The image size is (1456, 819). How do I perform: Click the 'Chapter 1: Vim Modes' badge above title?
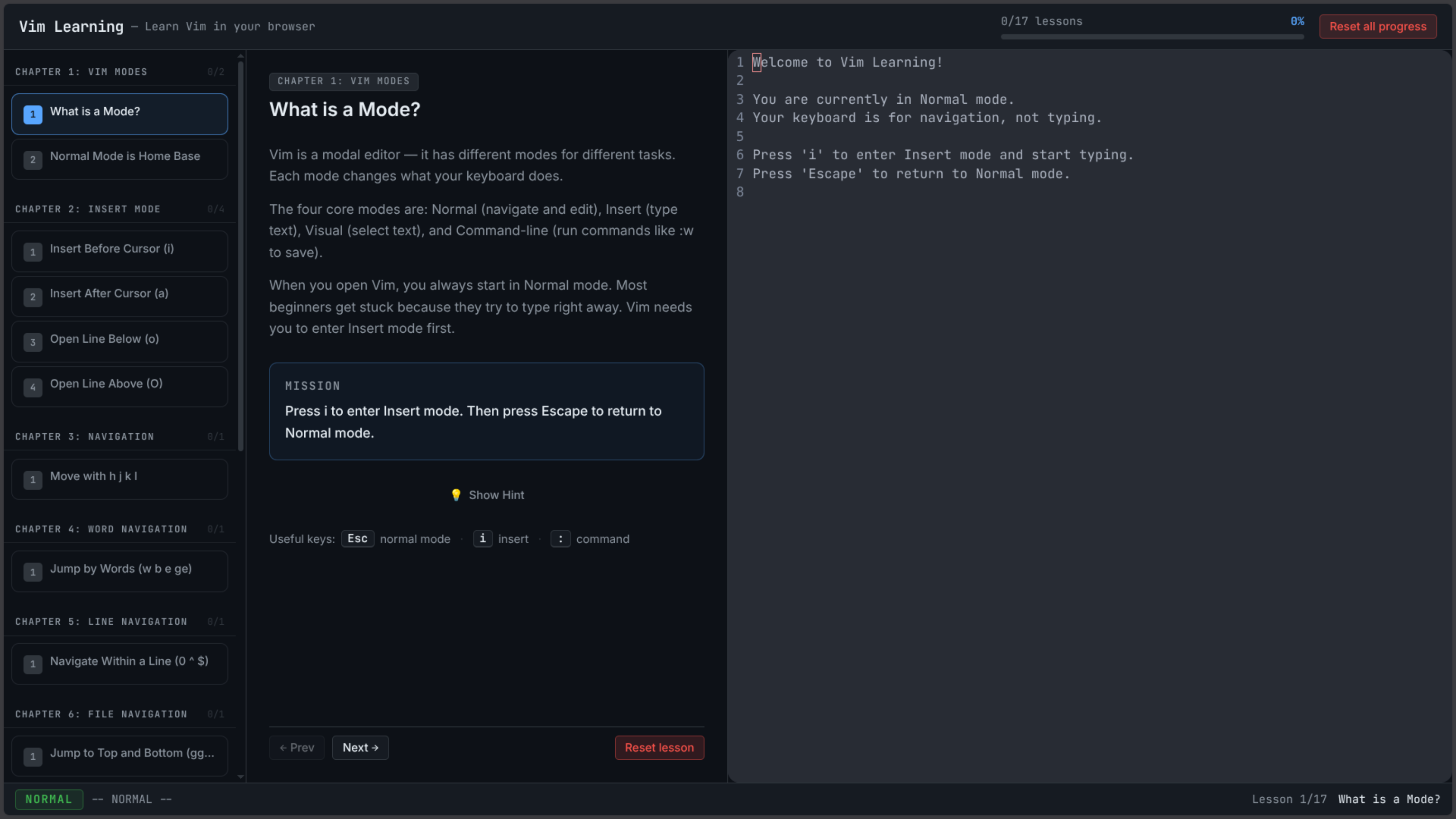point(344,82)
